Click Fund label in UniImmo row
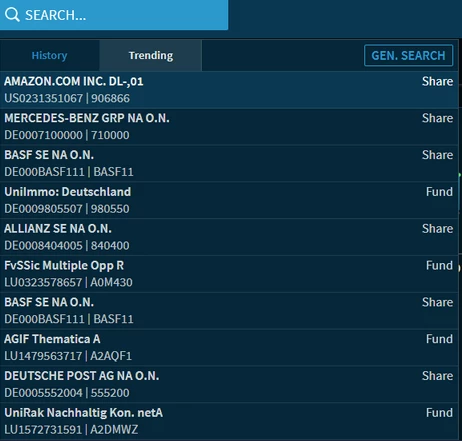This screenshot has height=441, width=462. 439,192
